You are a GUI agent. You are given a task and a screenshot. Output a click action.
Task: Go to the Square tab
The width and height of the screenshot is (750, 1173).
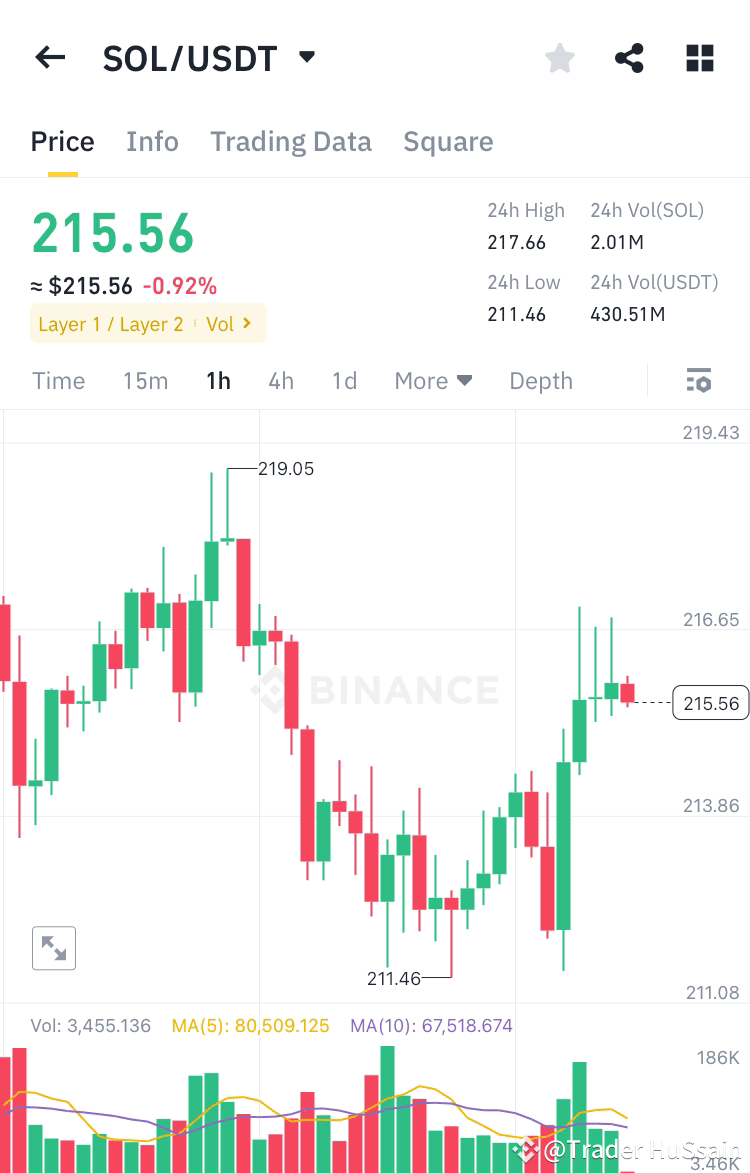pos(448,141)
